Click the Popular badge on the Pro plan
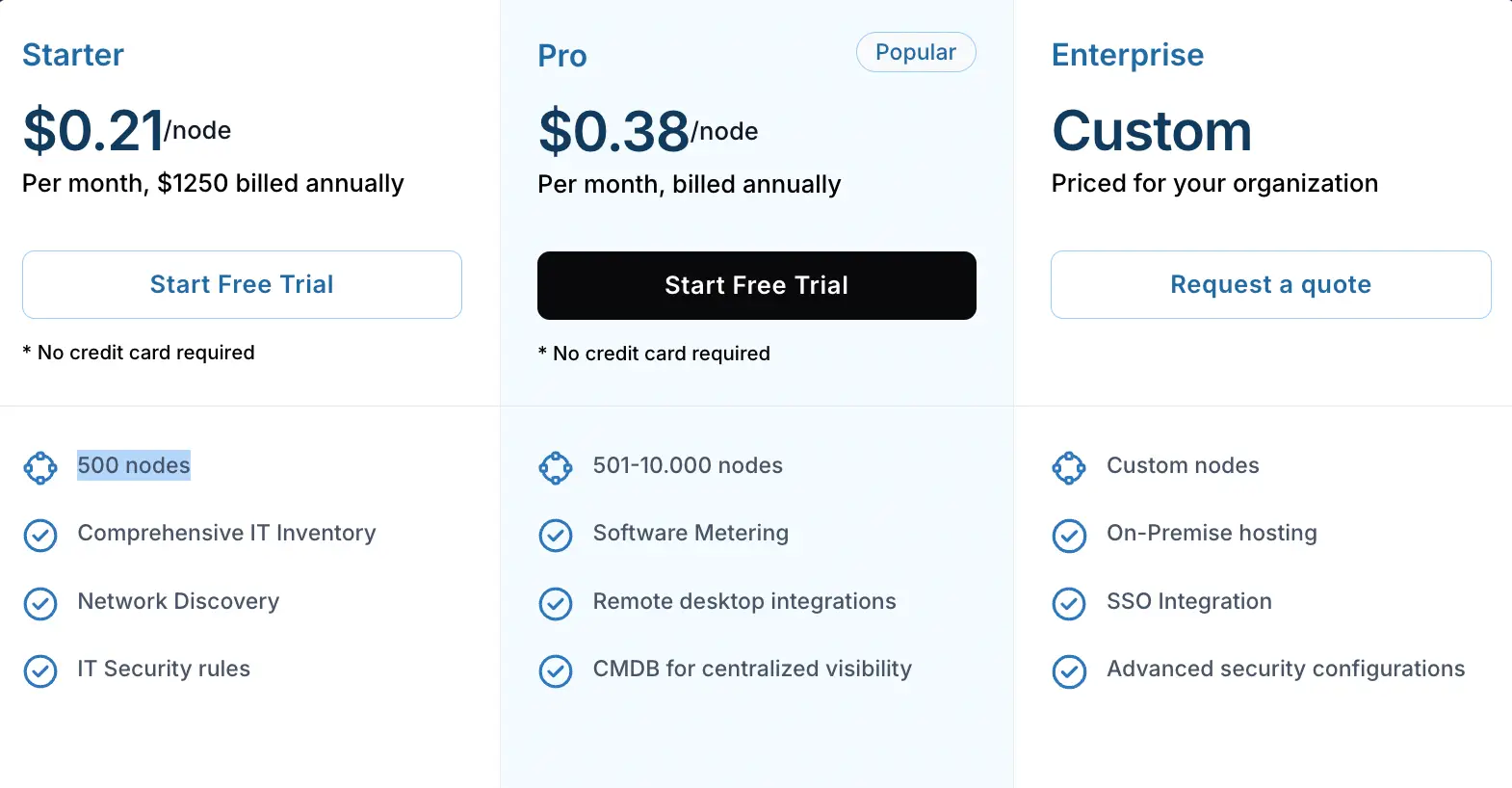Image resolution: width=1512 pixels, height=788 pixels. [915, 52]
